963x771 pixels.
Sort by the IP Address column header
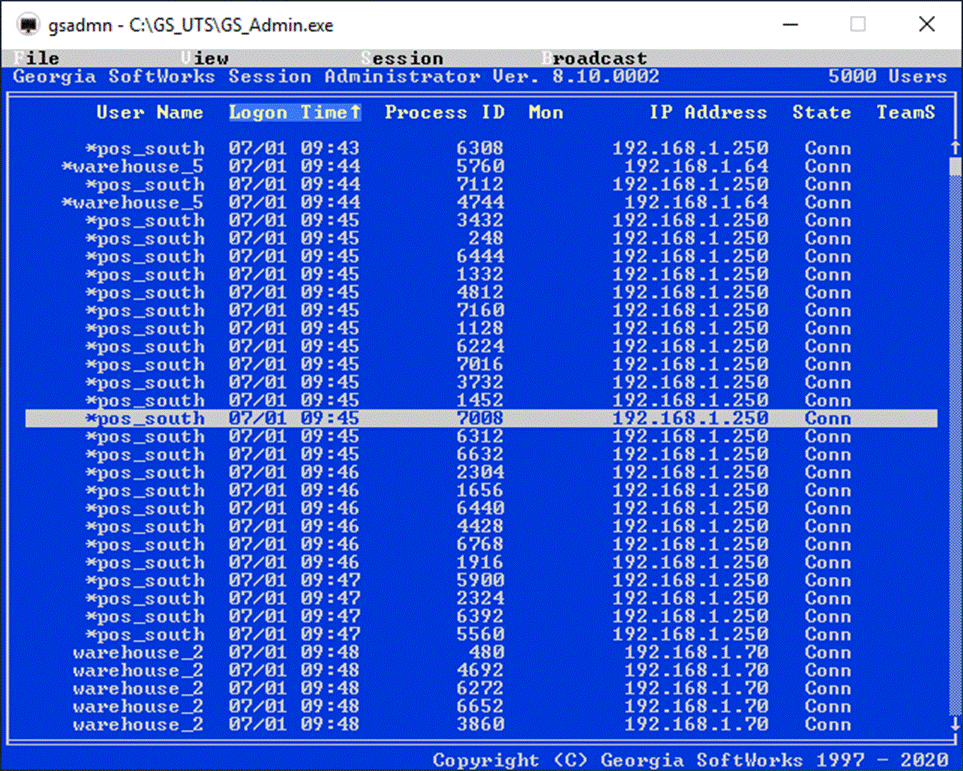click(x=708, y=112)
